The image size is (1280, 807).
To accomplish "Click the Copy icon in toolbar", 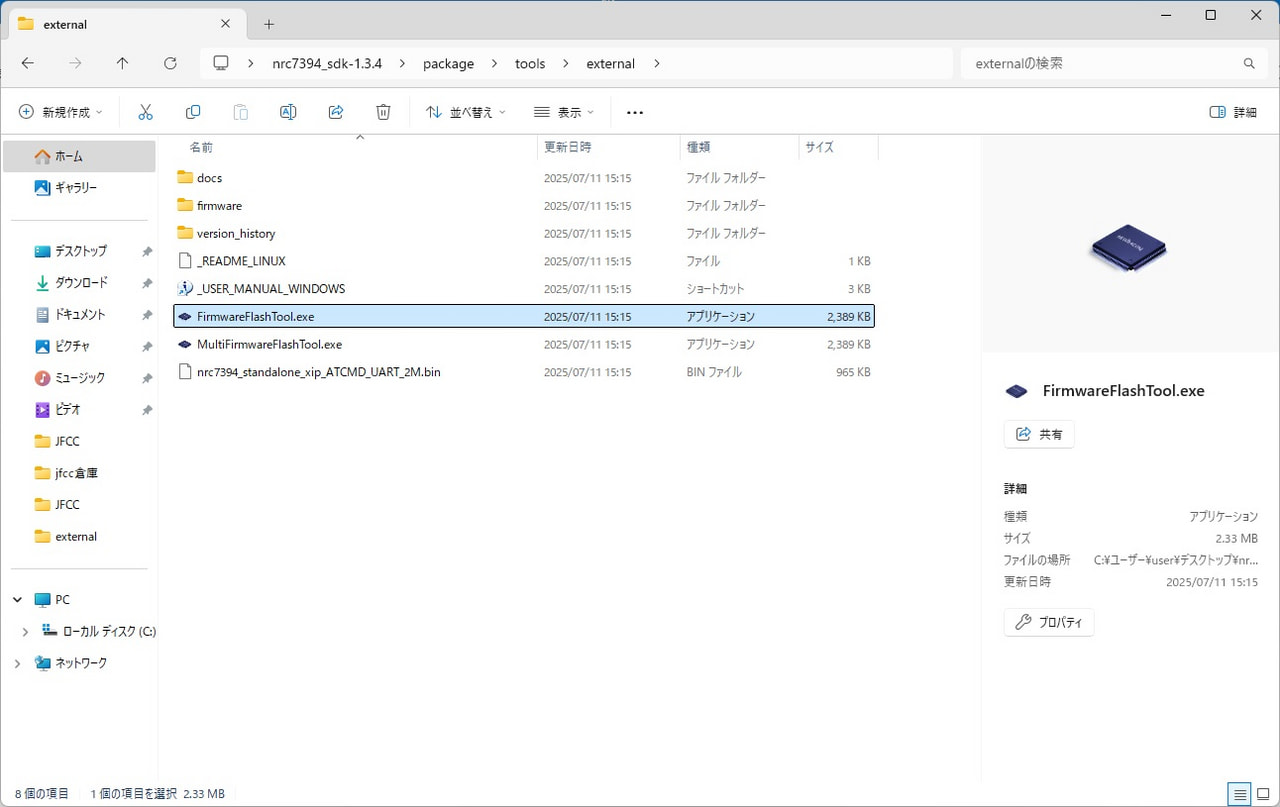I will click(x=193, y=112).
